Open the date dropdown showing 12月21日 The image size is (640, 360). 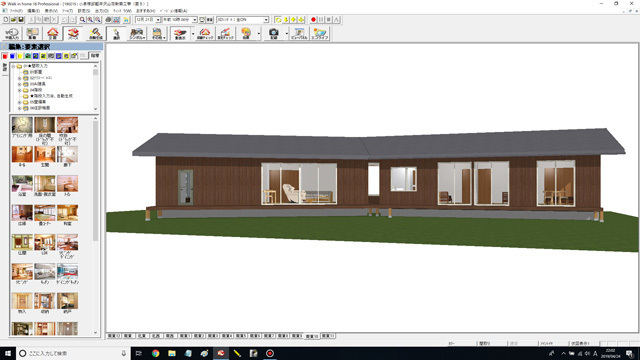coord(148,20)
